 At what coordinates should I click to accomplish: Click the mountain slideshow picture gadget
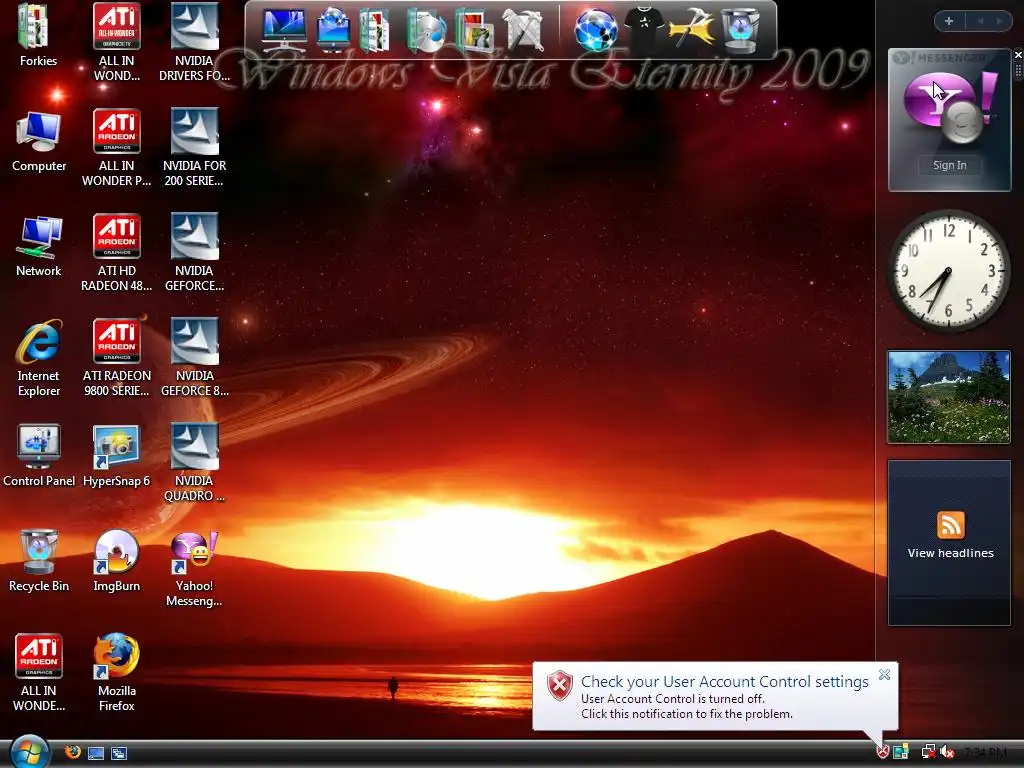[x=949, y=397]
